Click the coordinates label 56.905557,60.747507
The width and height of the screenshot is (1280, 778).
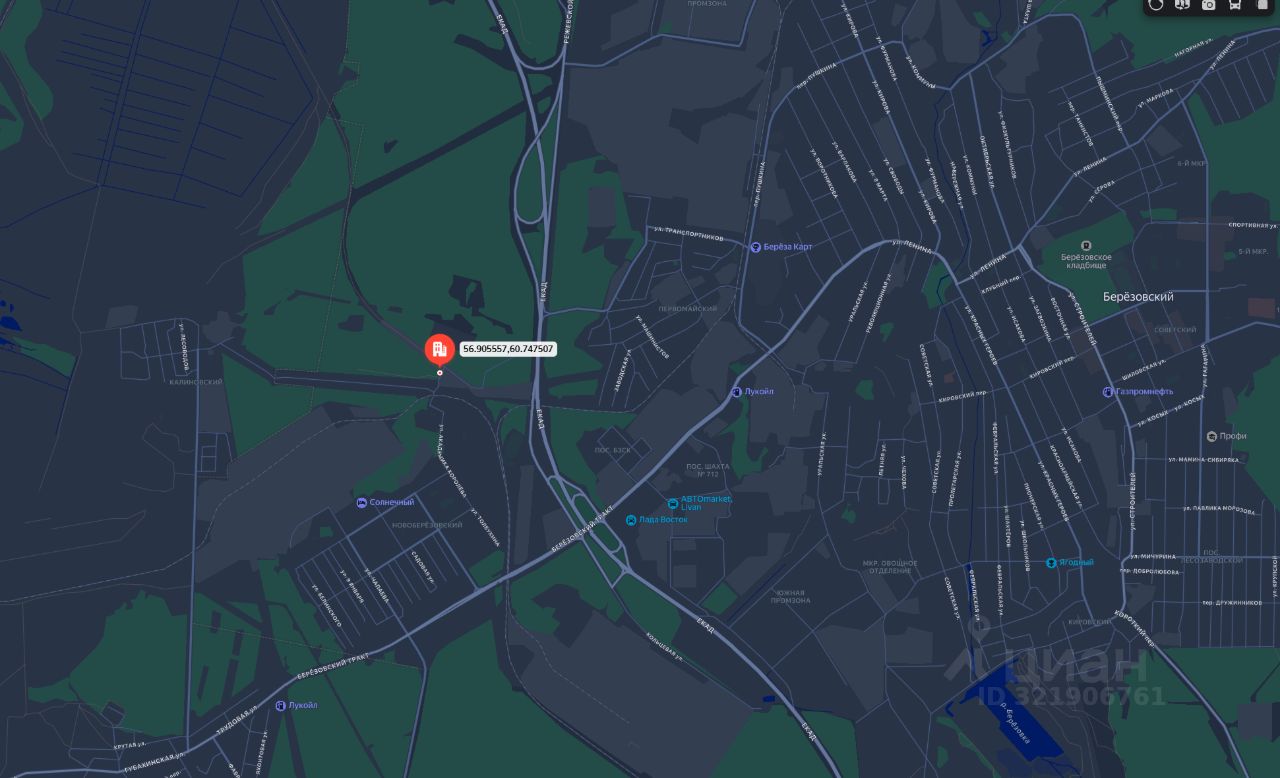(x=508, y=349)
